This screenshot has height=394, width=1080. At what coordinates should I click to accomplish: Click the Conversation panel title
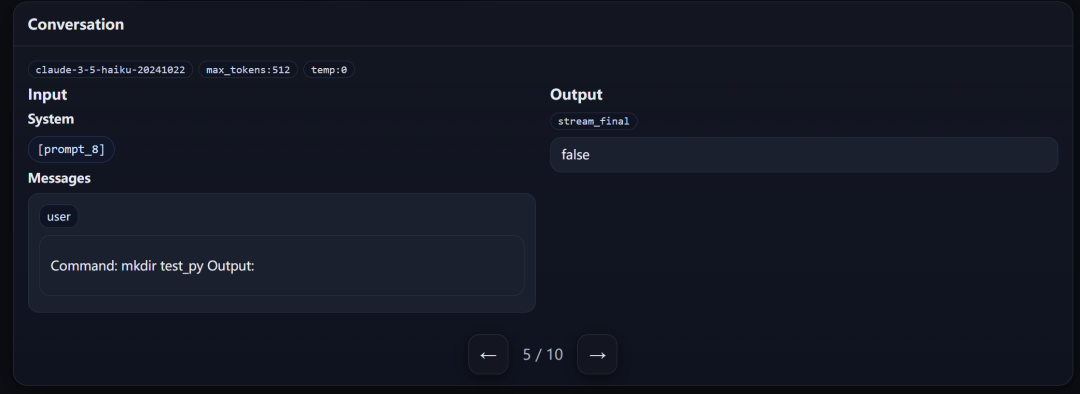pos(76,24)
